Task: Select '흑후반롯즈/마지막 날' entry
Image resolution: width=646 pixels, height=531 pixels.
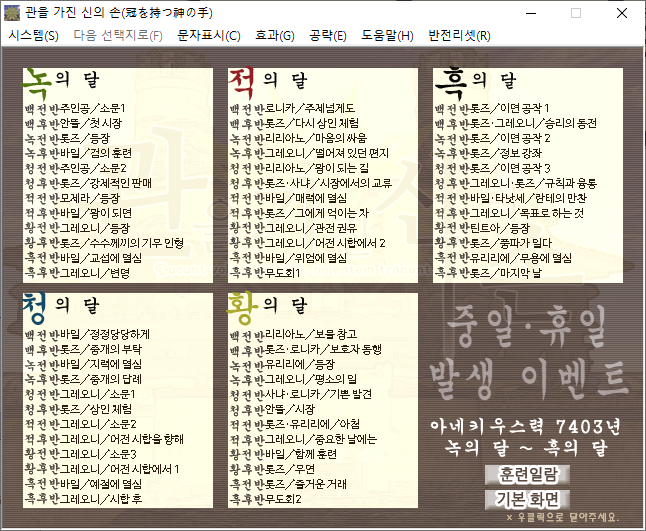Action: tap(488, 273)
